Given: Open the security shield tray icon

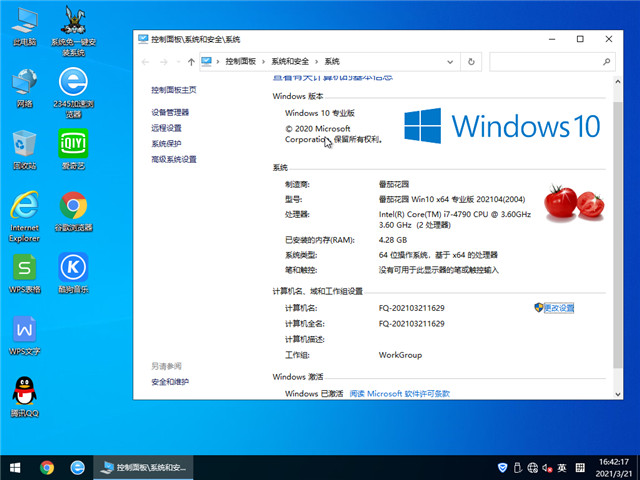Looking at the screenshot, I should point(503,467).
